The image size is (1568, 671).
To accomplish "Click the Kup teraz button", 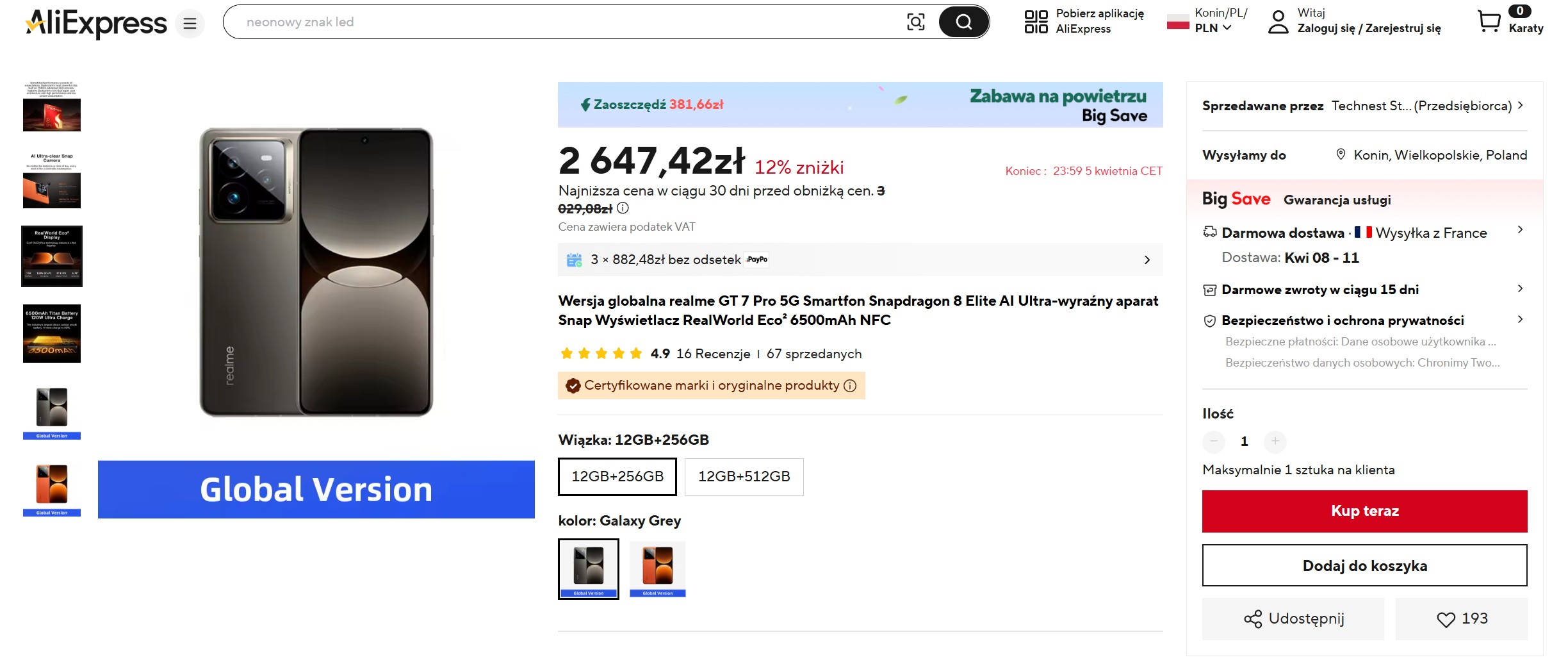I will (1364, 511).
